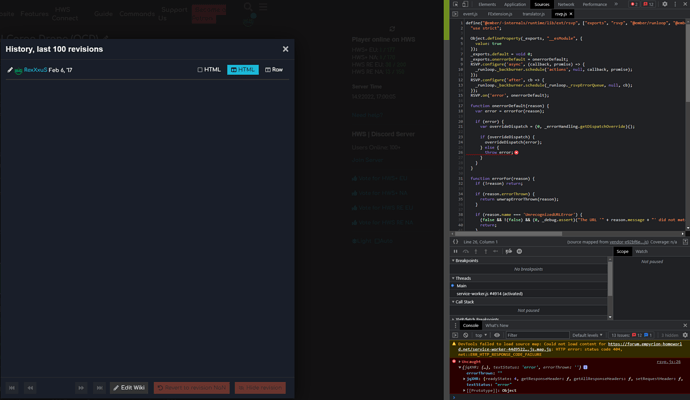Click the coverage icon in status bar

click(x=685, y=242)
